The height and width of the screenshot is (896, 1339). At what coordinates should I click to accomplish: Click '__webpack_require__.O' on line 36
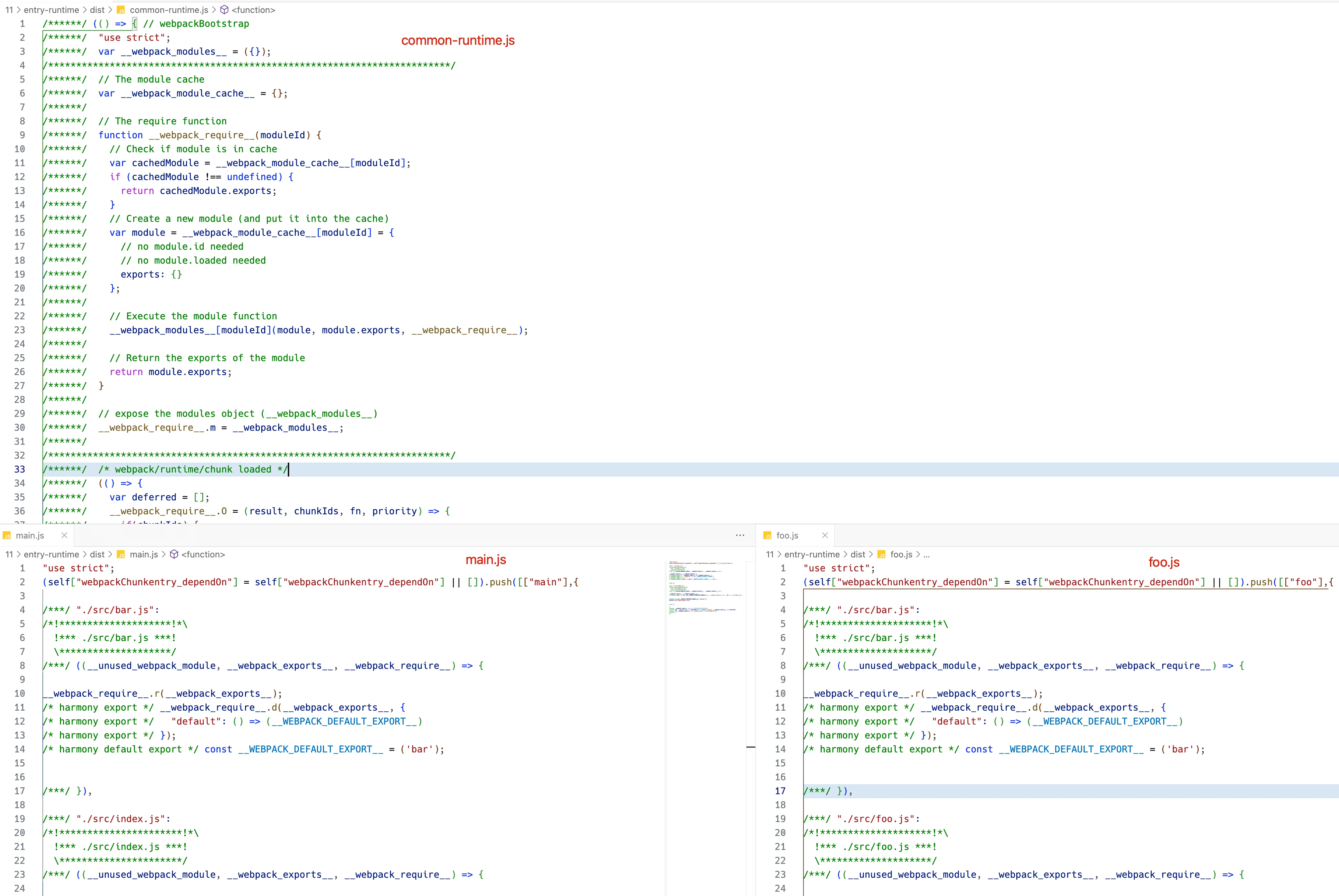[168, 511]
